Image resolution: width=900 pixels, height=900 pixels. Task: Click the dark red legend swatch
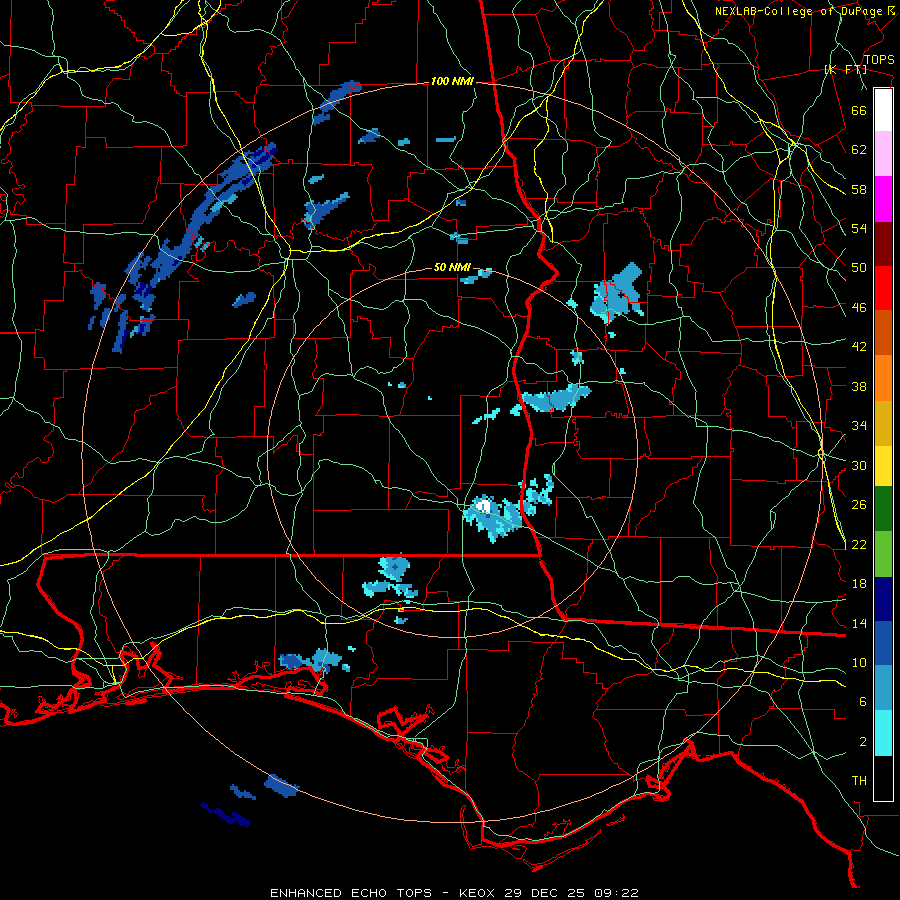[883, 244]
